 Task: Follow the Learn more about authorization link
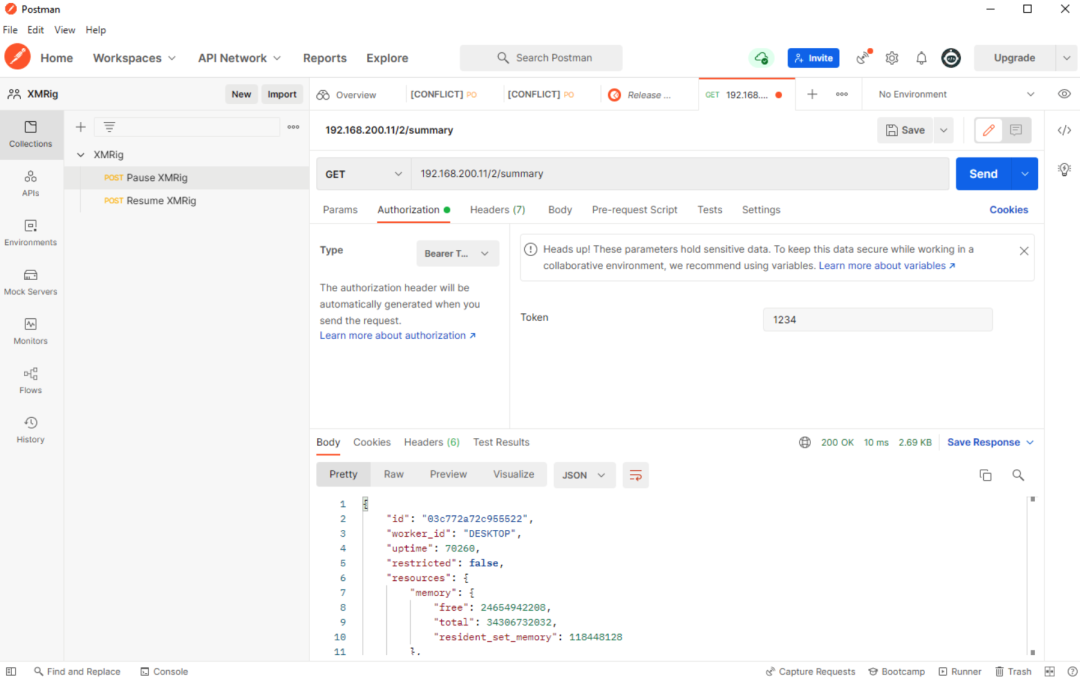coord(397,336)
